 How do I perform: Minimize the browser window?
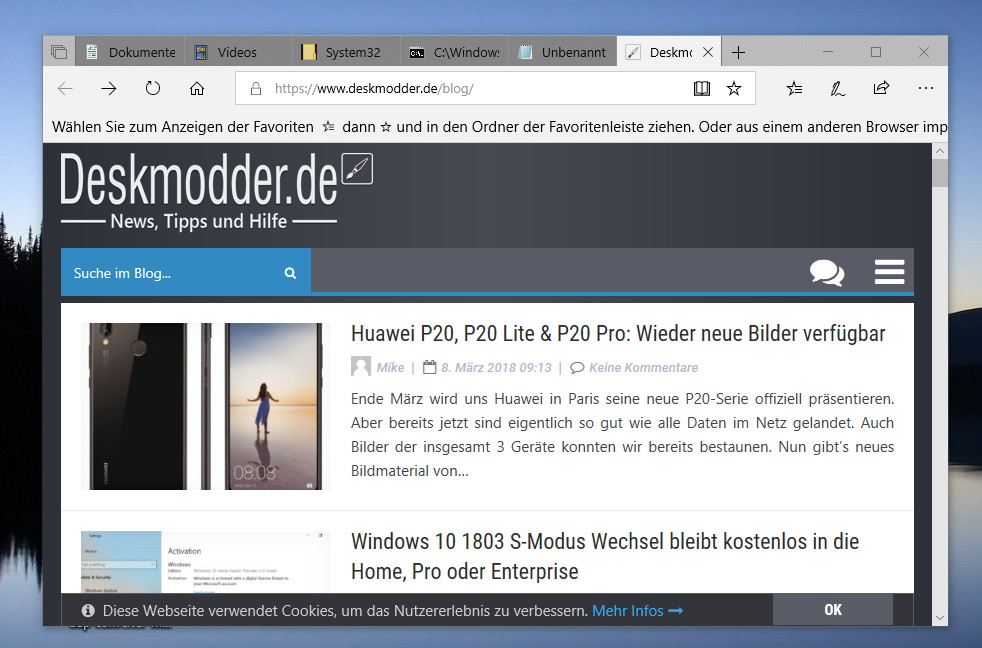828,52
